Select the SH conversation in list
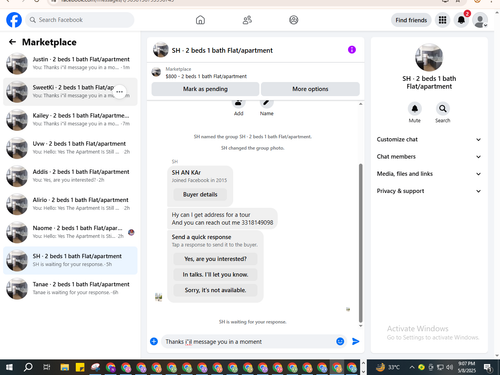Screen dimensions: 500x375 click(70, 260)
